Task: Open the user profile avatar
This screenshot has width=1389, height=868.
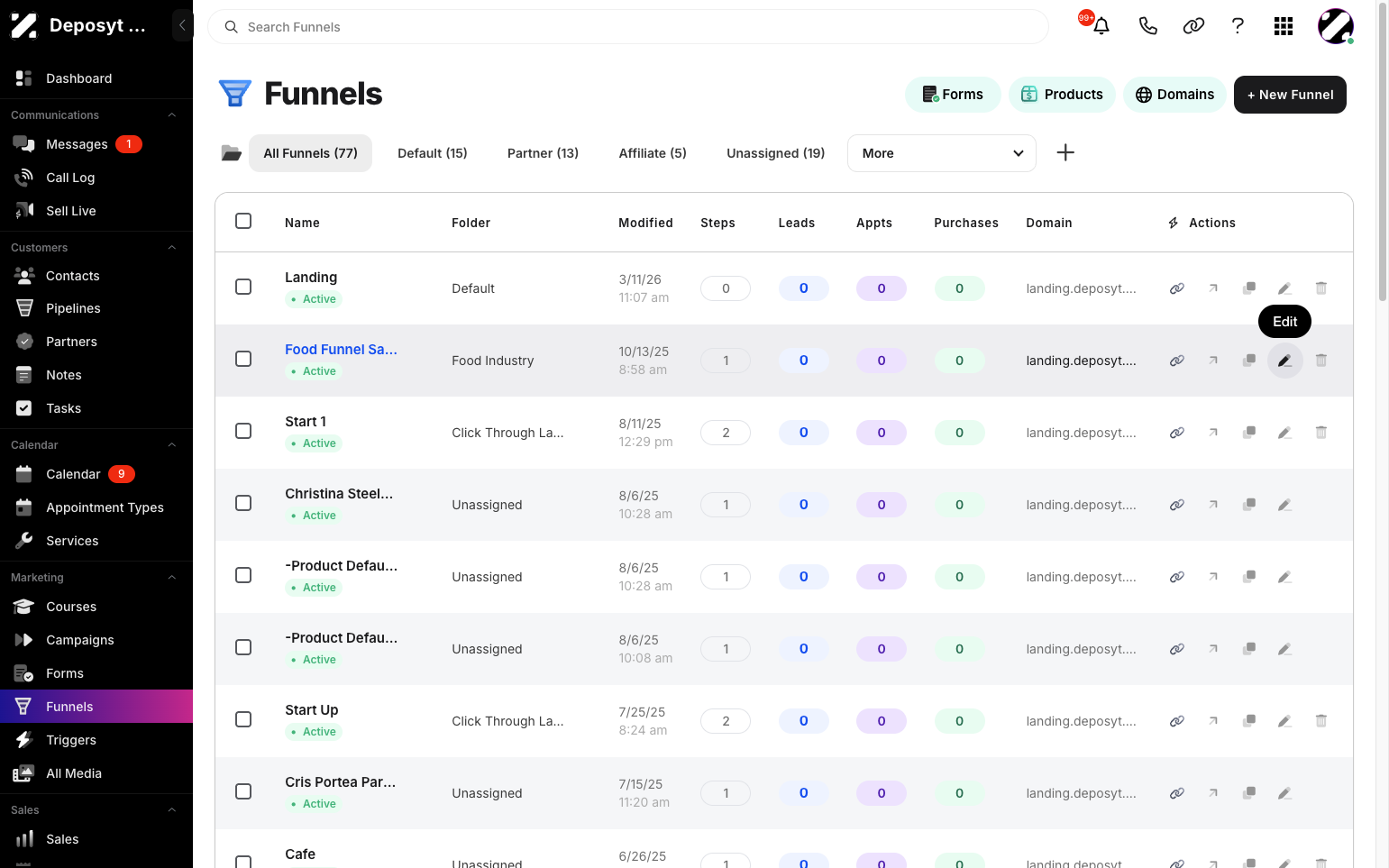Action: [1335, 26]
